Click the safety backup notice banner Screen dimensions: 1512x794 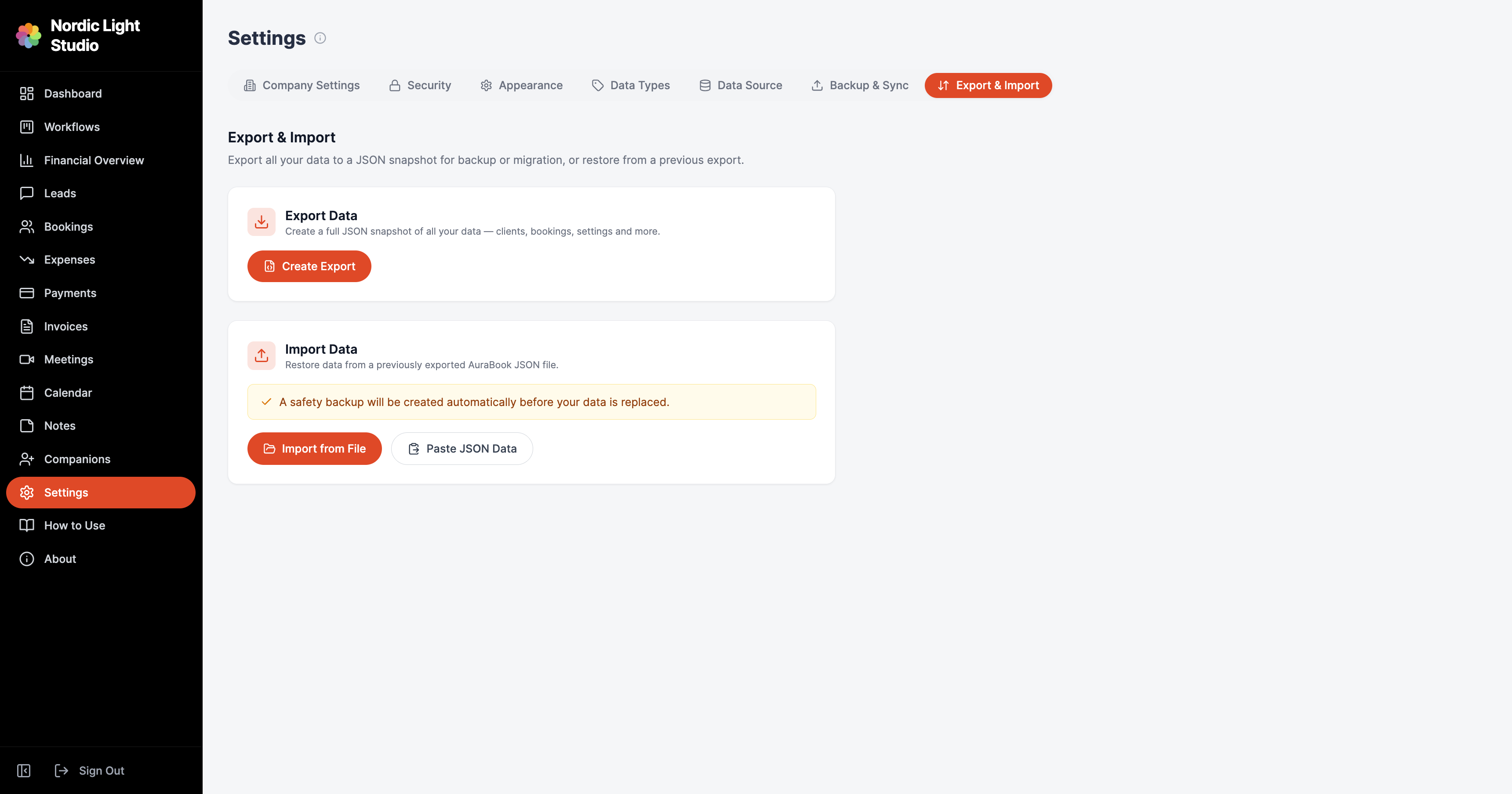pos(531,402)
